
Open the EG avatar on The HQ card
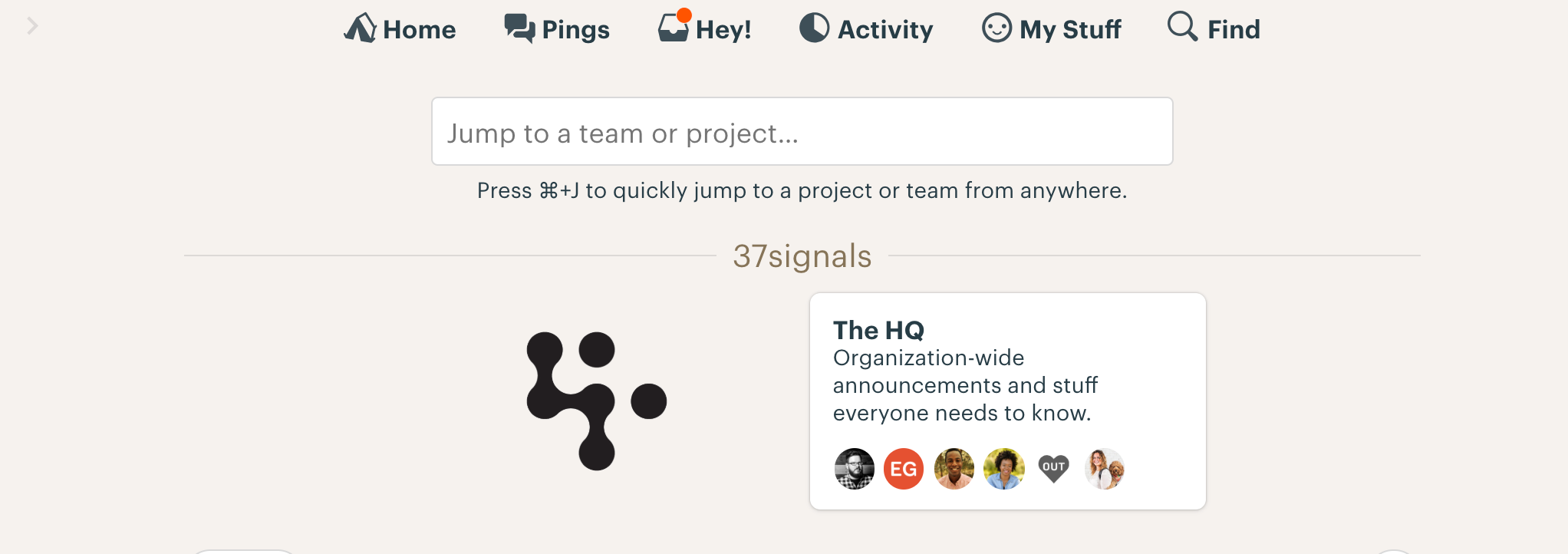point(904,469)
